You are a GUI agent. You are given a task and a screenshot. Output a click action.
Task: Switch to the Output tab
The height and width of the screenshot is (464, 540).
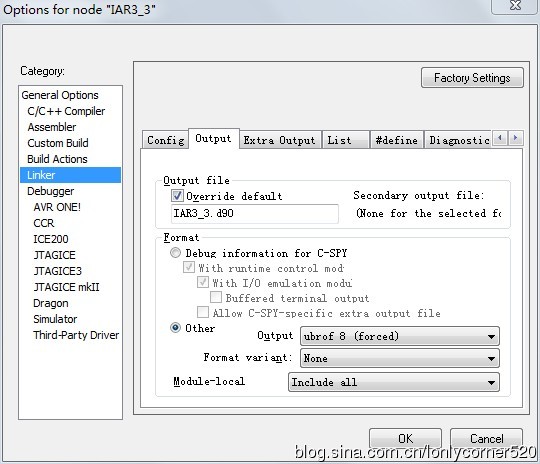coord(214,138)
